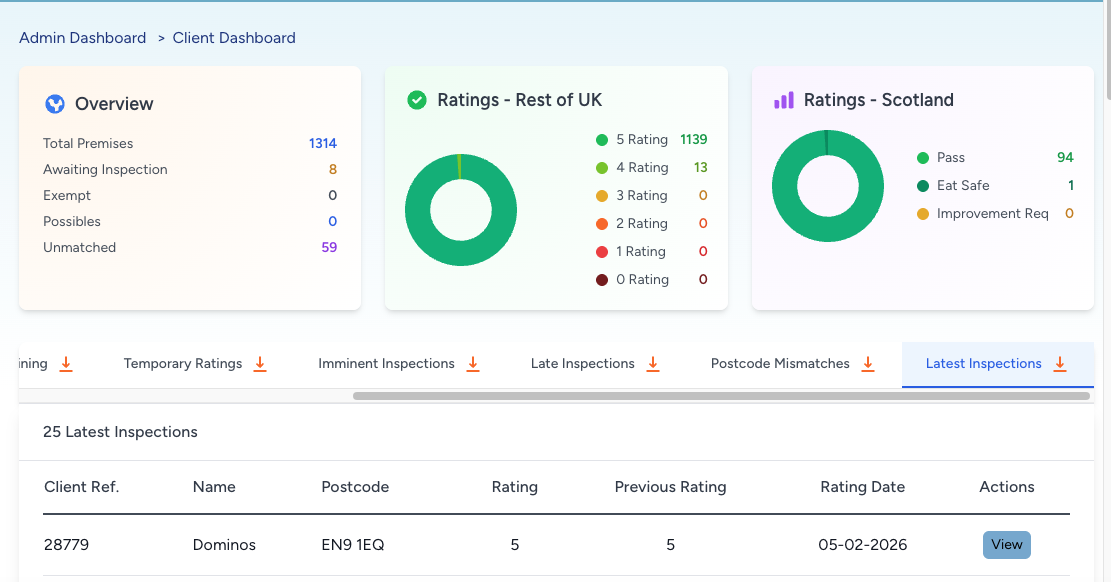
Task: Download the Postcode Mismatches report
Action: click(868, 364)
